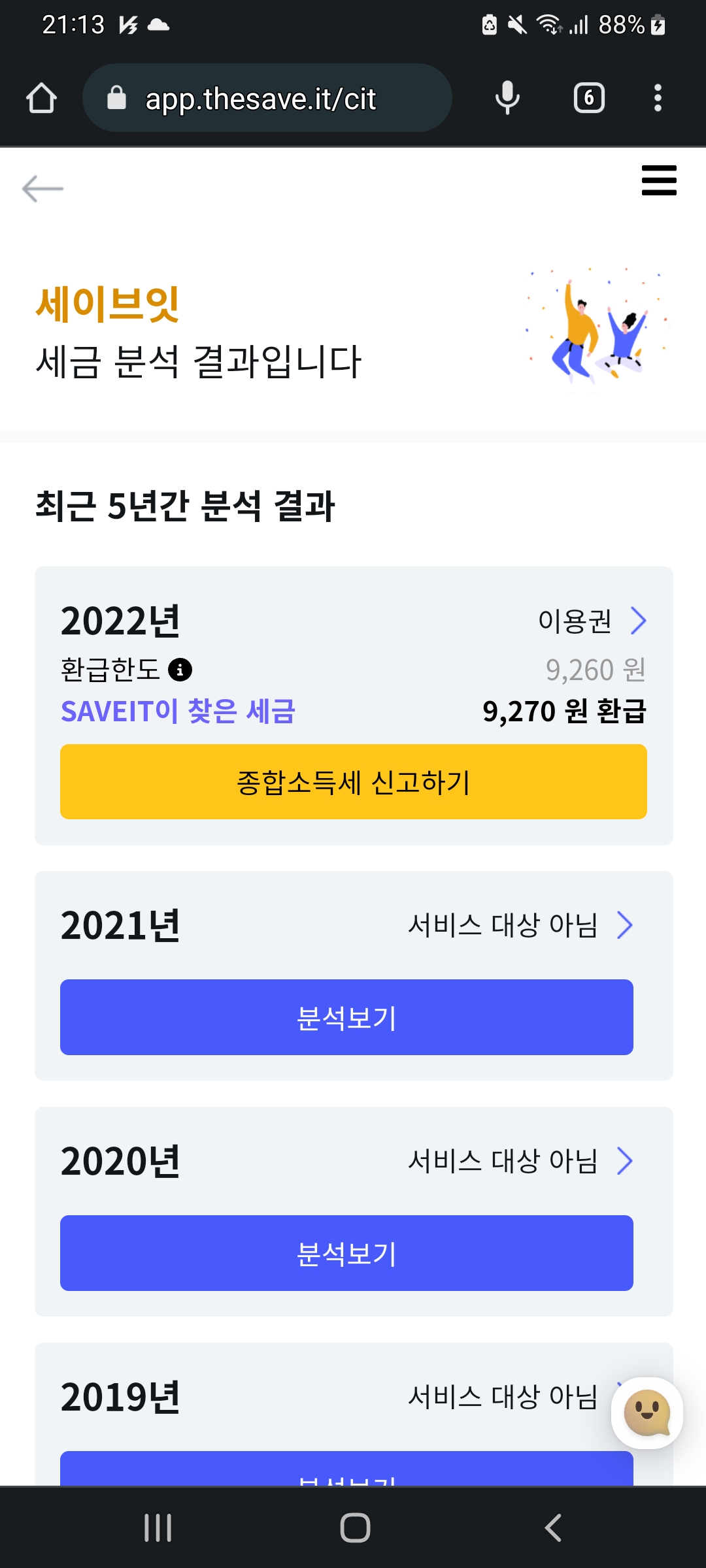This screenshot has height=1568, width=706.
Task: Tap the SAVEIT이 찾은 세금 label
Action: (x=178, y=711)
